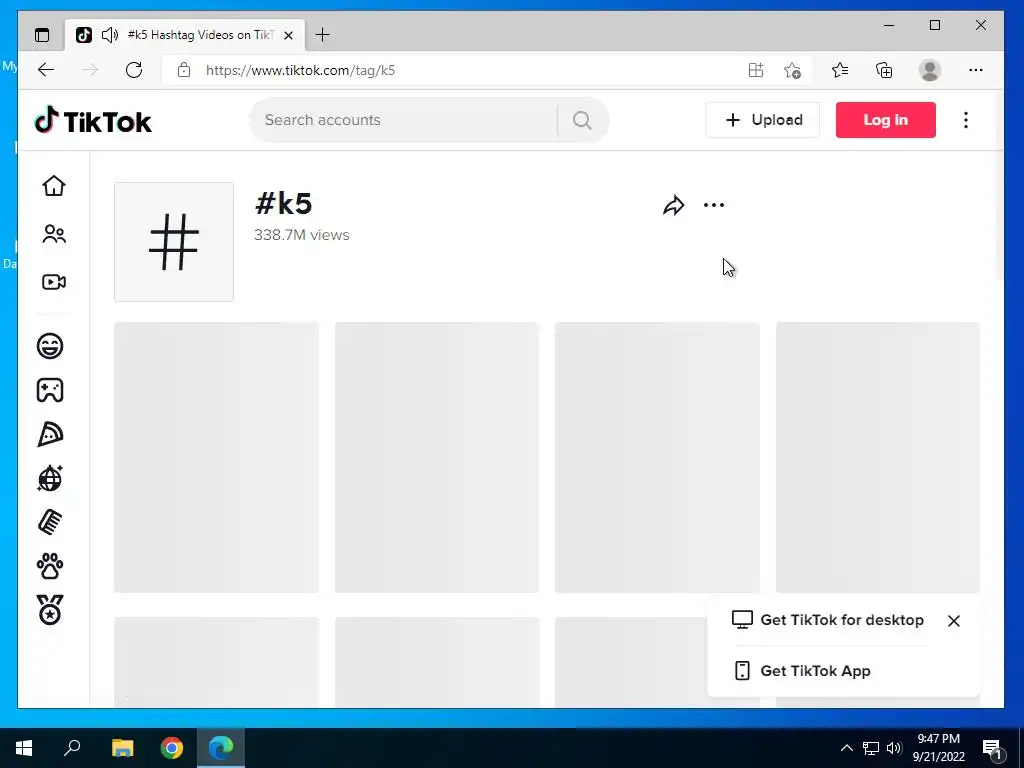Add this page to favorites star
The image size is (1024, 768).
792,70
